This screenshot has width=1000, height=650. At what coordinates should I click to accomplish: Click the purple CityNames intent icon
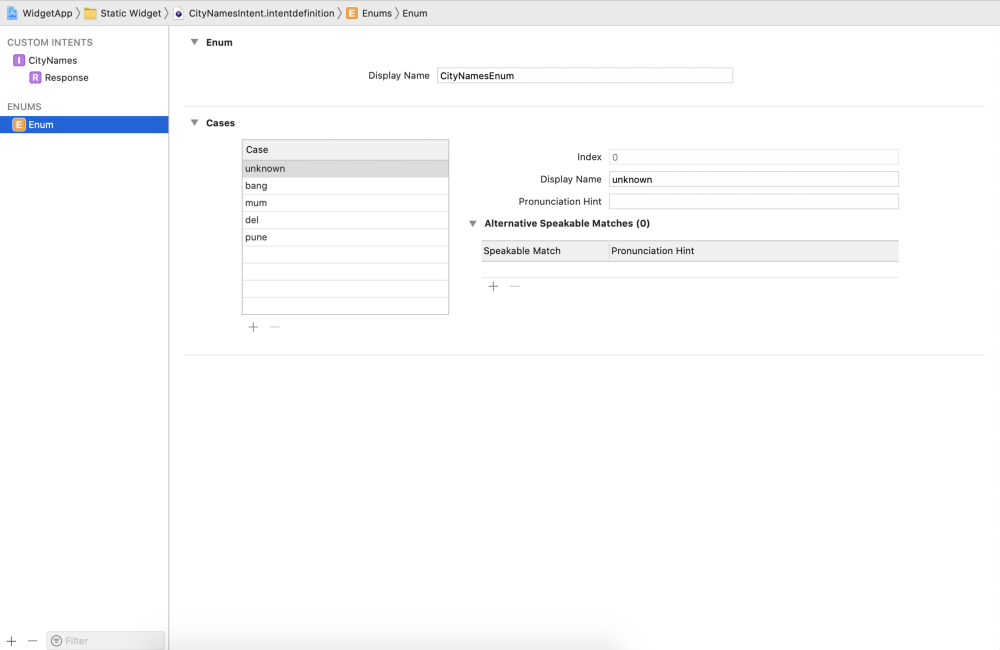click(19, 60)
